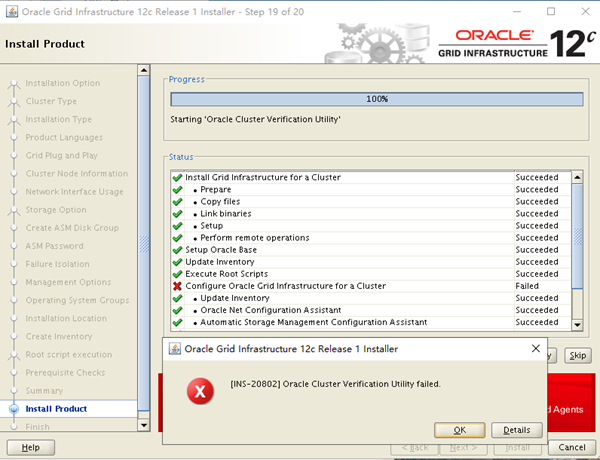
Task: Select the Root script execution step
Action: tap(69, 354)
